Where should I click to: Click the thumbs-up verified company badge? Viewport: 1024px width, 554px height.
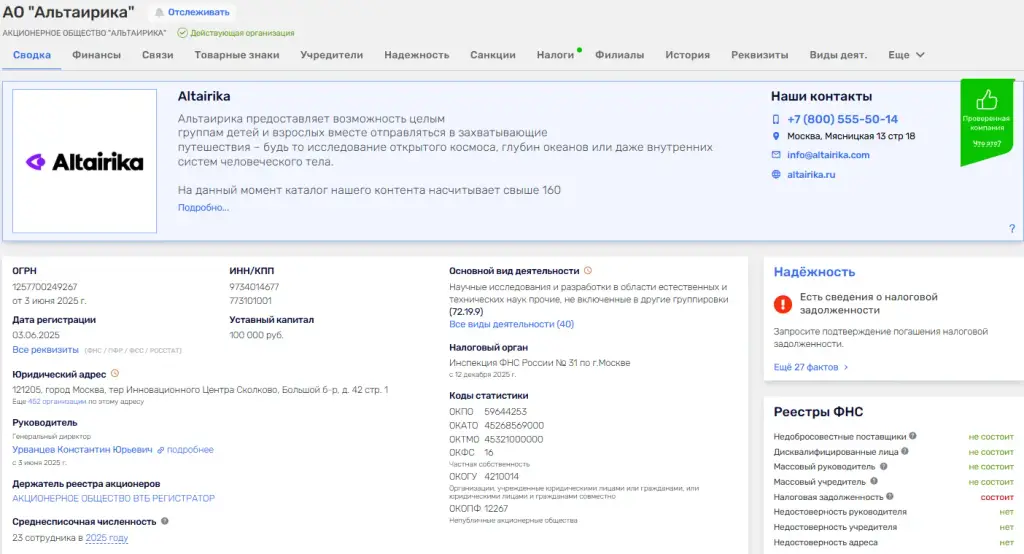pyautogui.click(x=986, y=122)
